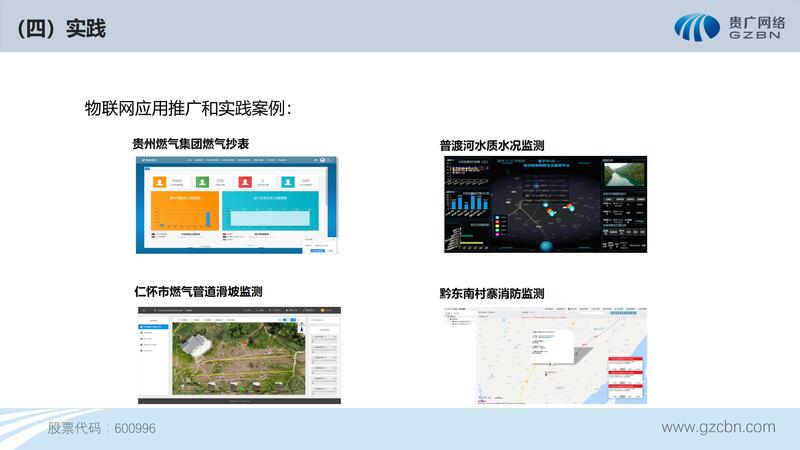Click the teal user icon card
Screen dimensions: 800x450
[289, 181]
